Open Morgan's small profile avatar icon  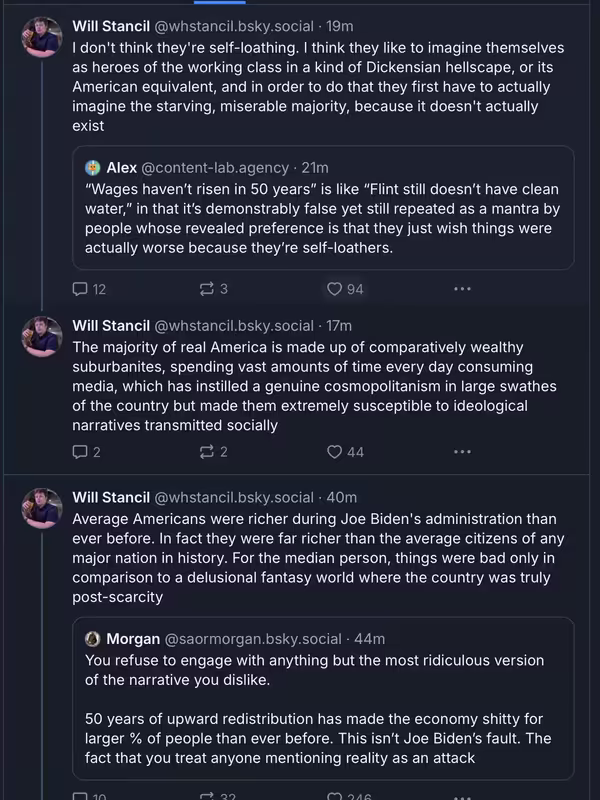click(x=93, y=639)
